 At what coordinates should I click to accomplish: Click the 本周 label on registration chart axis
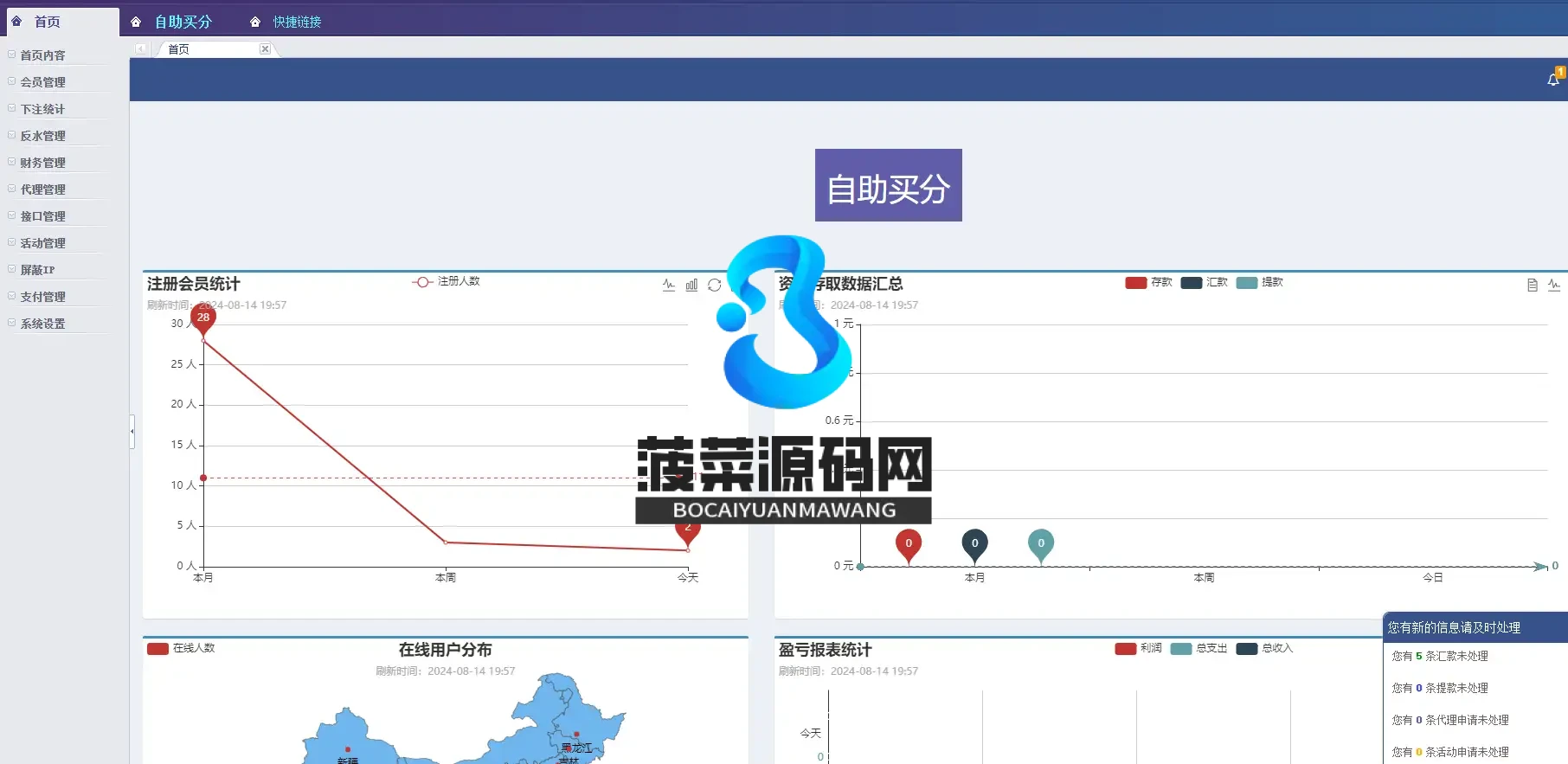coord(446,577)
